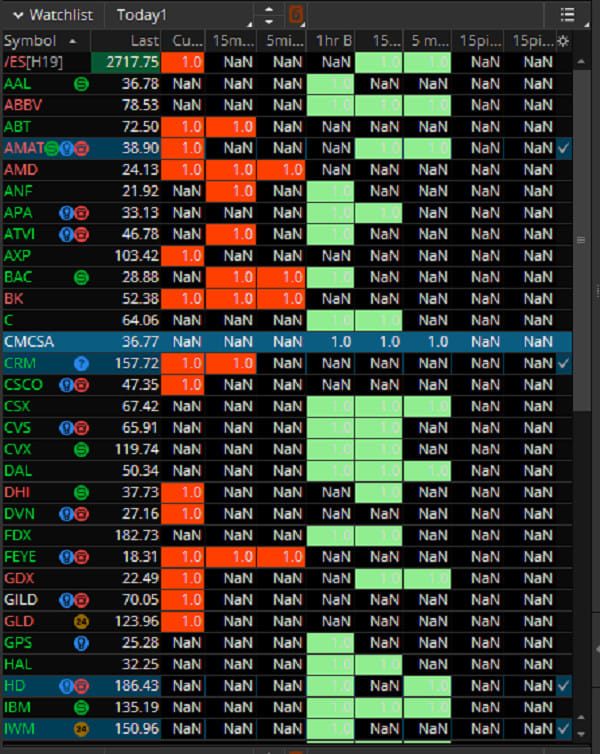Image resolution: width=600 pixels, height=754 pixels.
Task: Click AAL's green S icon
Action: [81, 84]
